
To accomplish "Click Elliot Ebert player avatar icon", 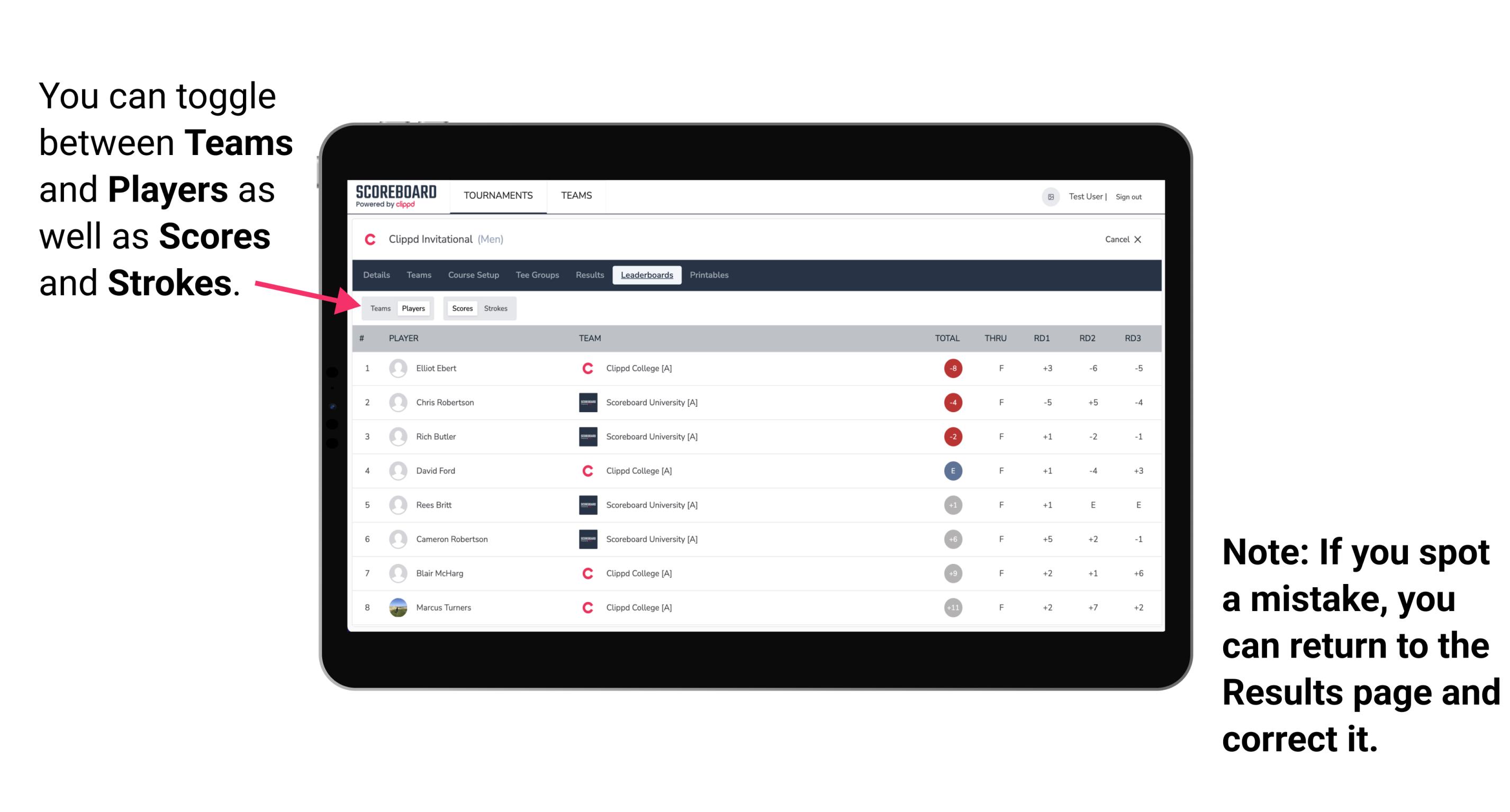I will pyautogui.click(x=398, y=368).
